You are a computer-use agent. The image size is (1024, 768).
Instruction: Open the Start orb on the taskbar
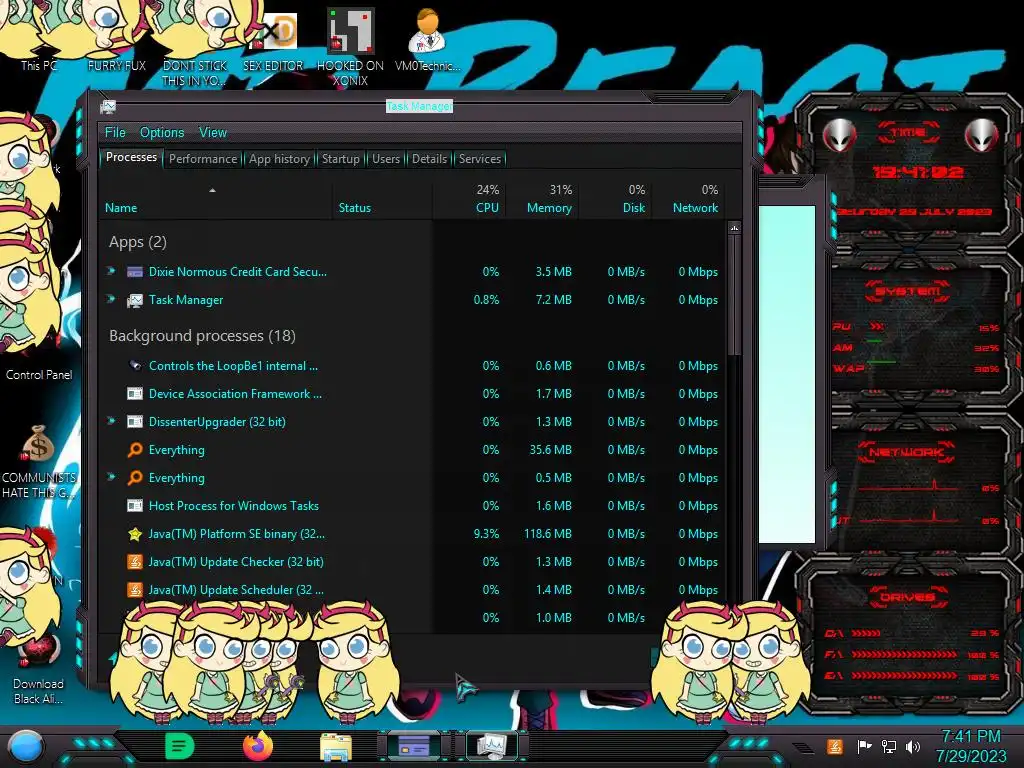25,746
